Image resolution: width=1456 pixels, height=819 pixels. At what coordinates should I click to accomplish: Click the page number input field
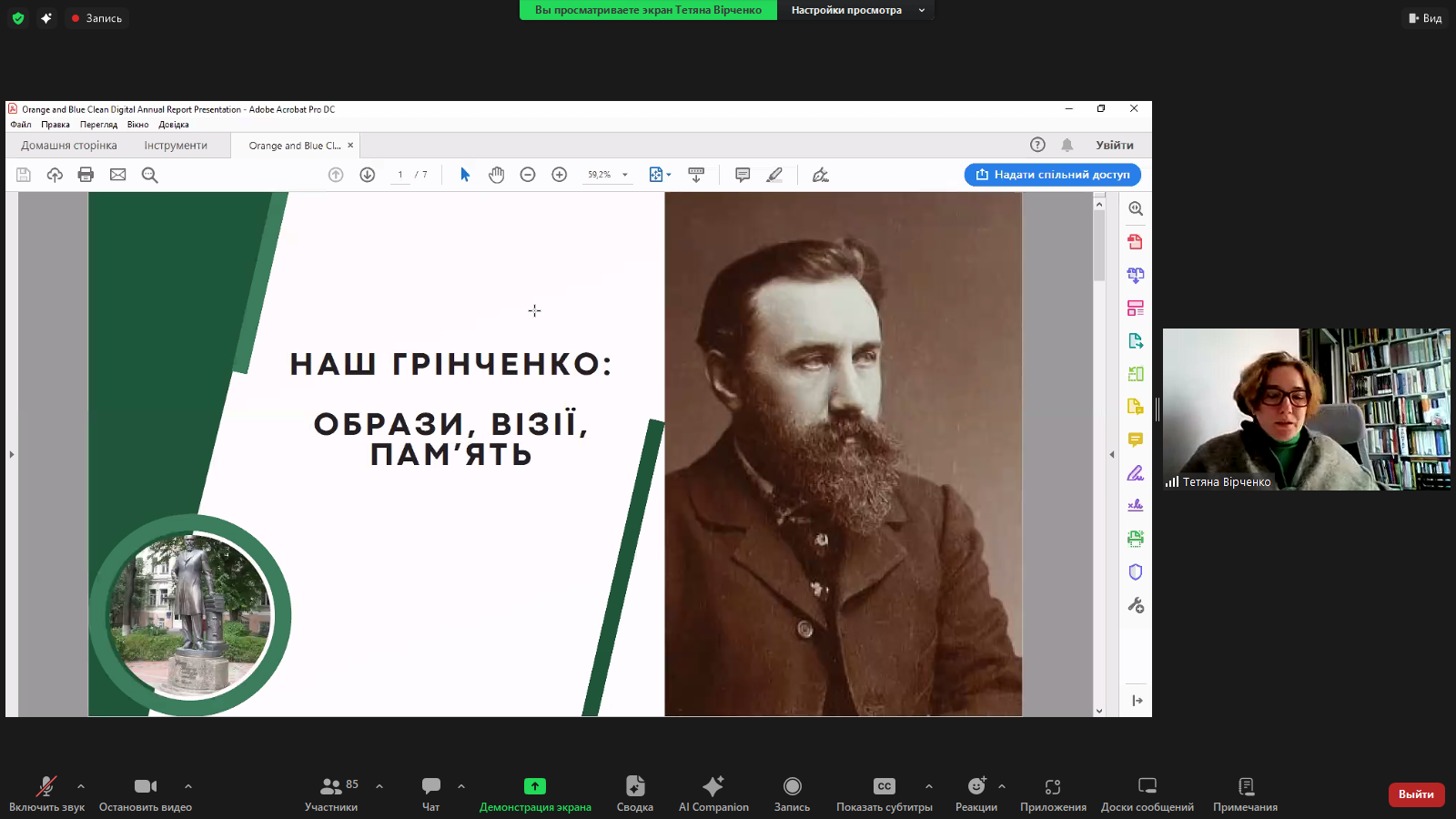(400, 175)
